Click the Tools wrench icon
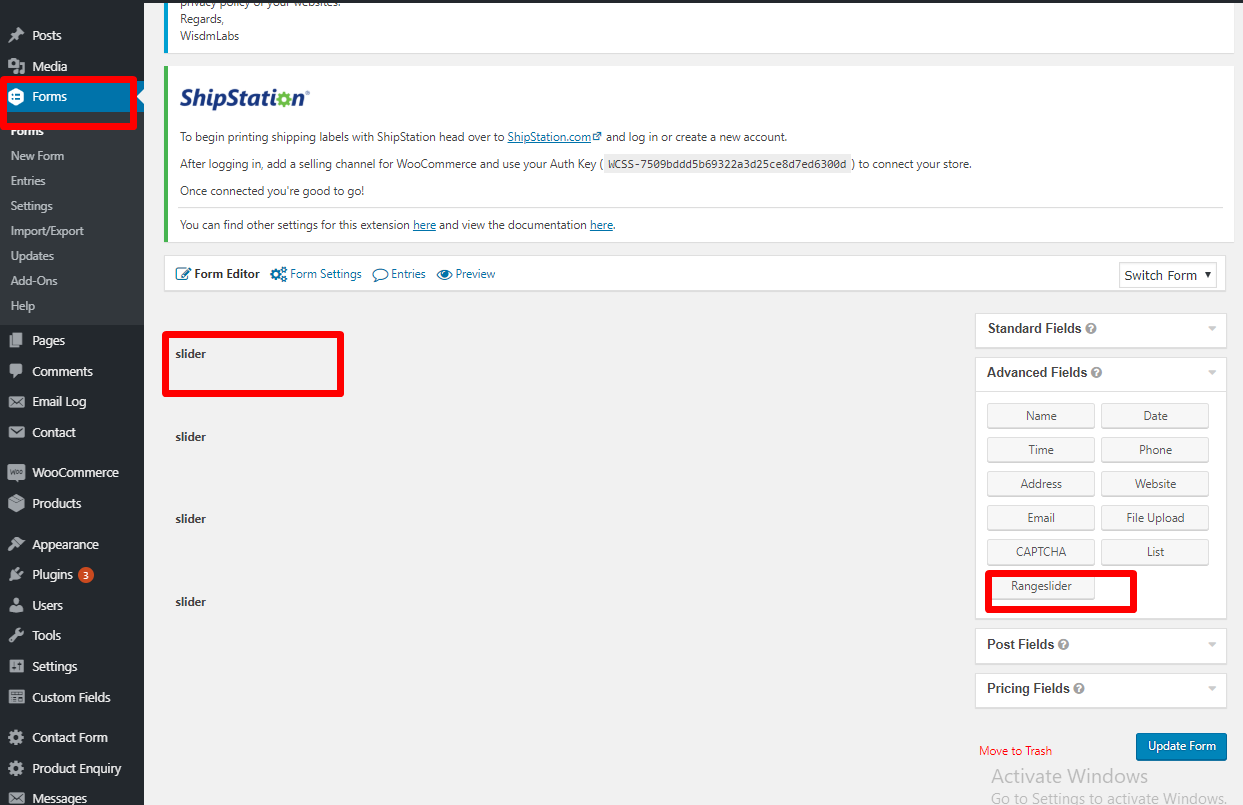This screenshot has height=805, width=1243. tap(16, 636)
